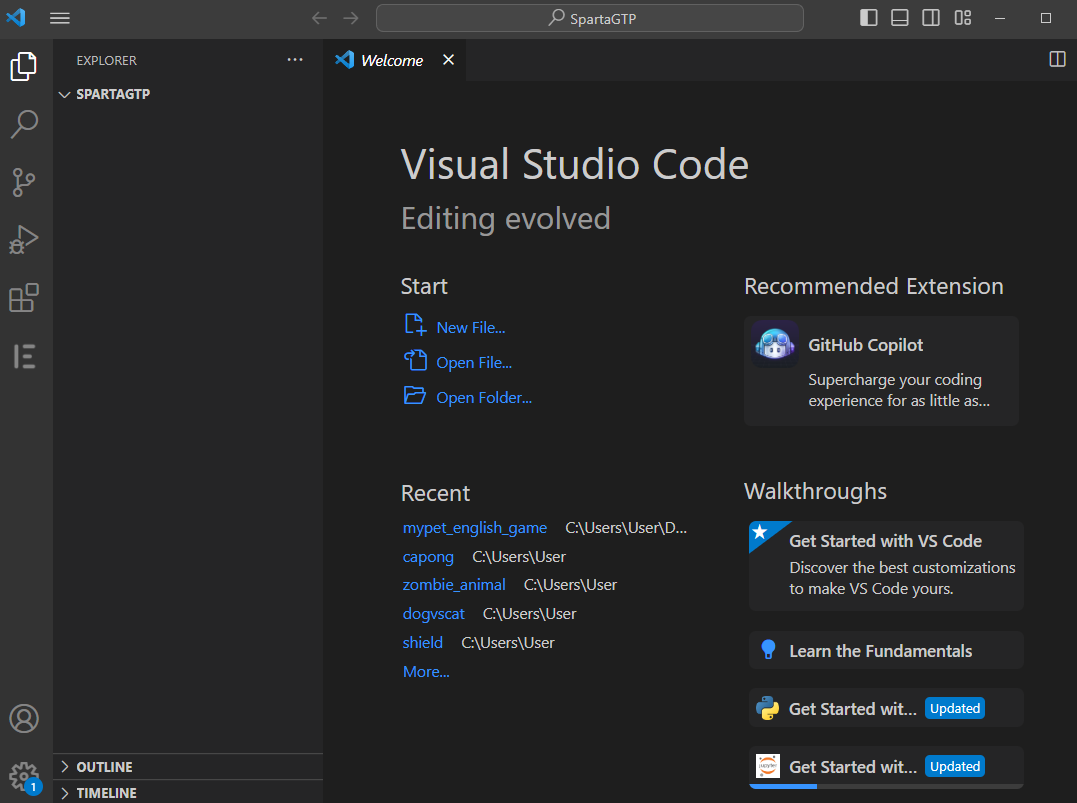Go forward with the right arrow
Viewport: 1077px width, 803px height.
(x=351, y=18)
